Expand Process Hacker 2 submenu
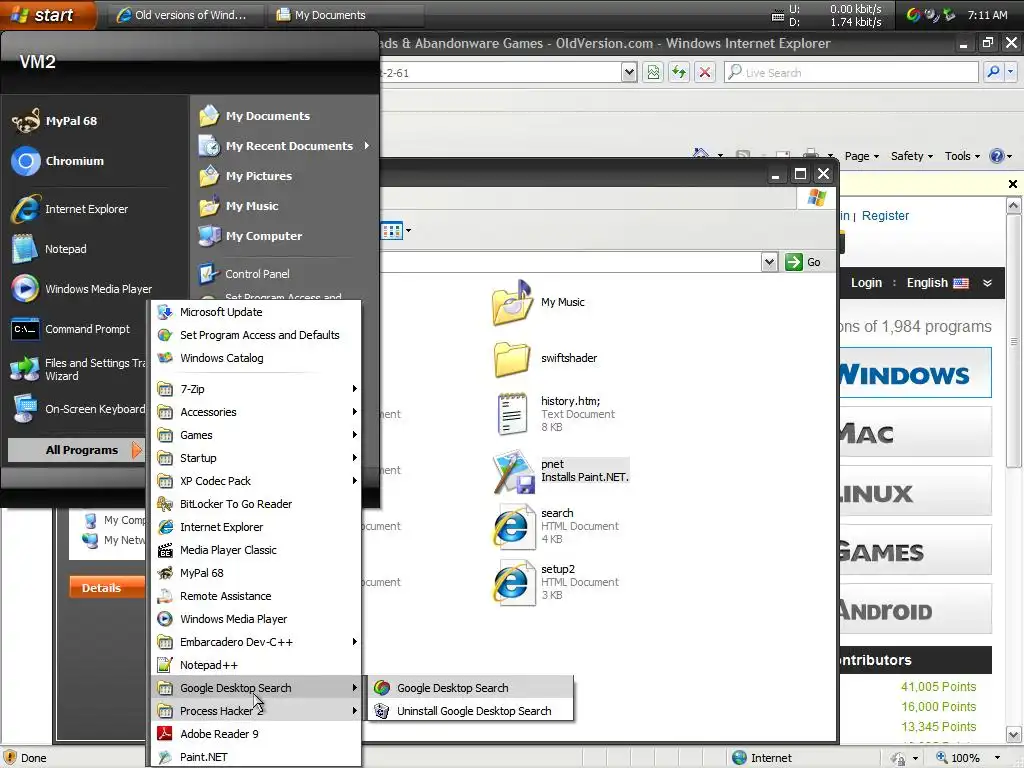This screenshot has height=768, width=1024. click(256, 711)
